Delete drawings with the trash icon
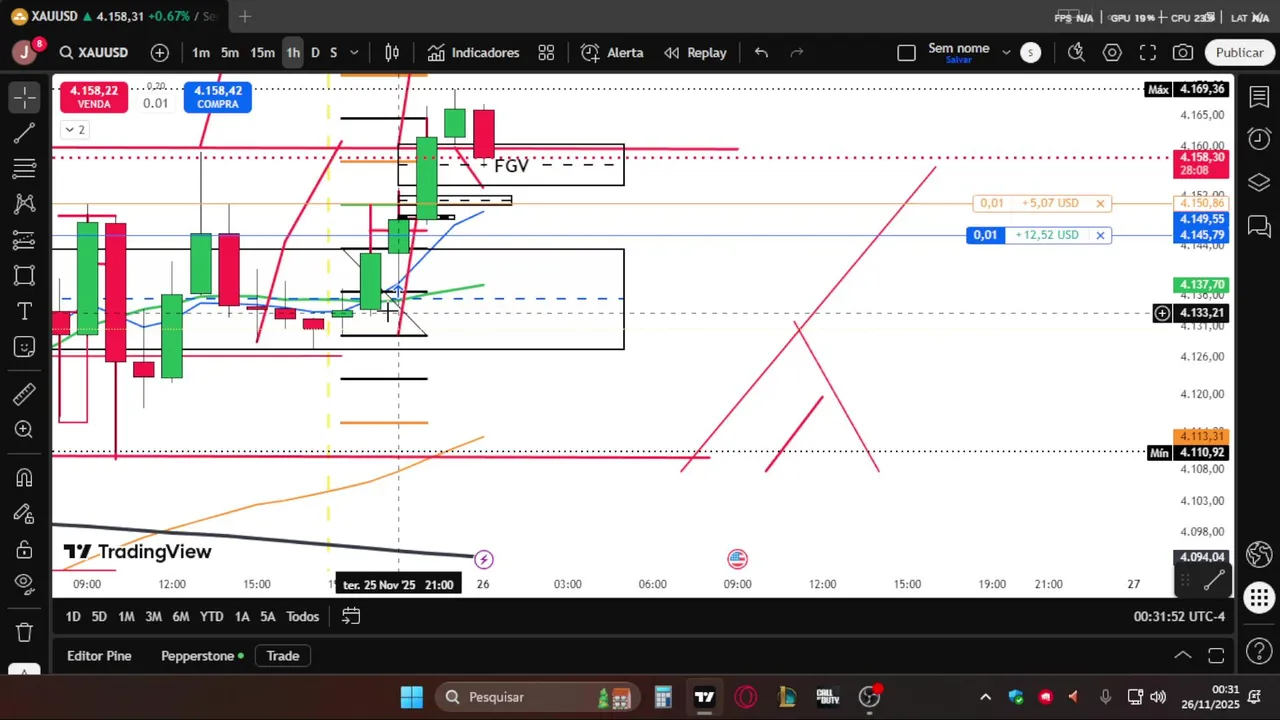This screenshot has width=1280, height=720. tap(25, 632)
